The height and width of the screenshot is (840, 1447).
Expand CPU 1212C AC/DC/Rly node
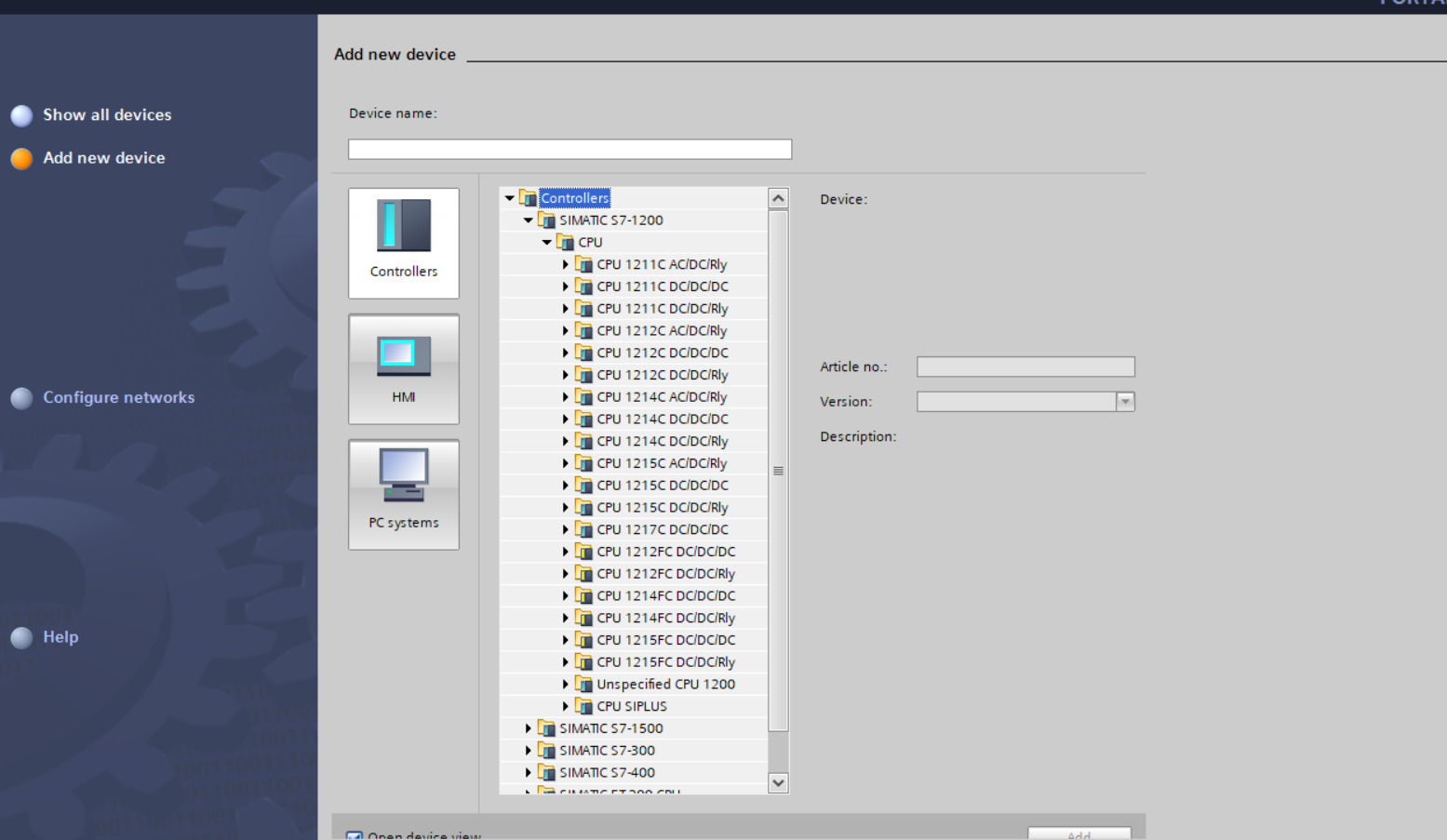565,331
